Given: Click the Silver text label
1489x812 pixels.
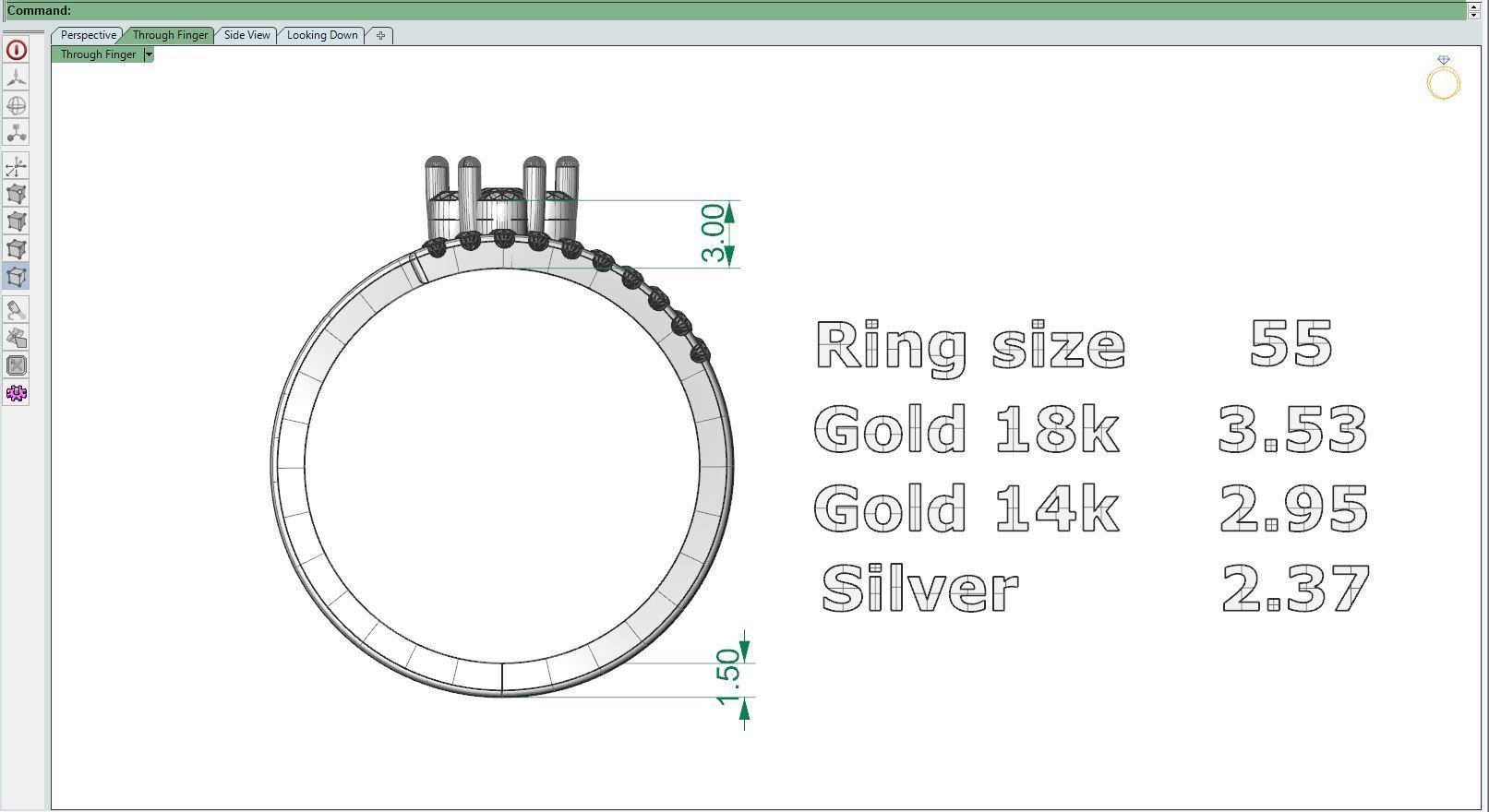Looking at the screenshot, I should pyautogui.click(x=920, y=589).
